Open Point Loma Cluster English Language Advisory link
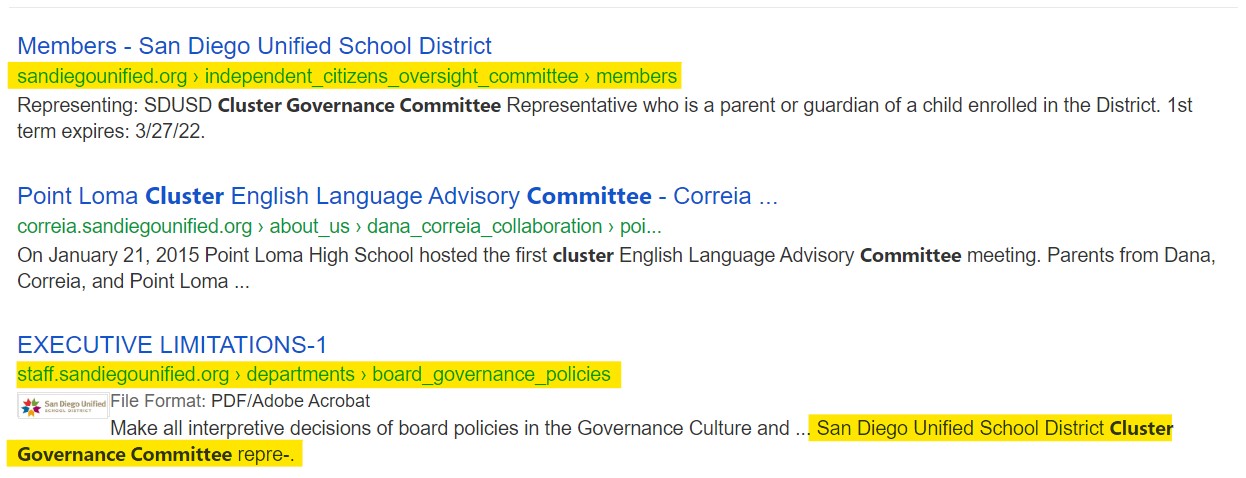Image resolution: width=1246 pixels, height=478 pixels. (x=397, y=196)
